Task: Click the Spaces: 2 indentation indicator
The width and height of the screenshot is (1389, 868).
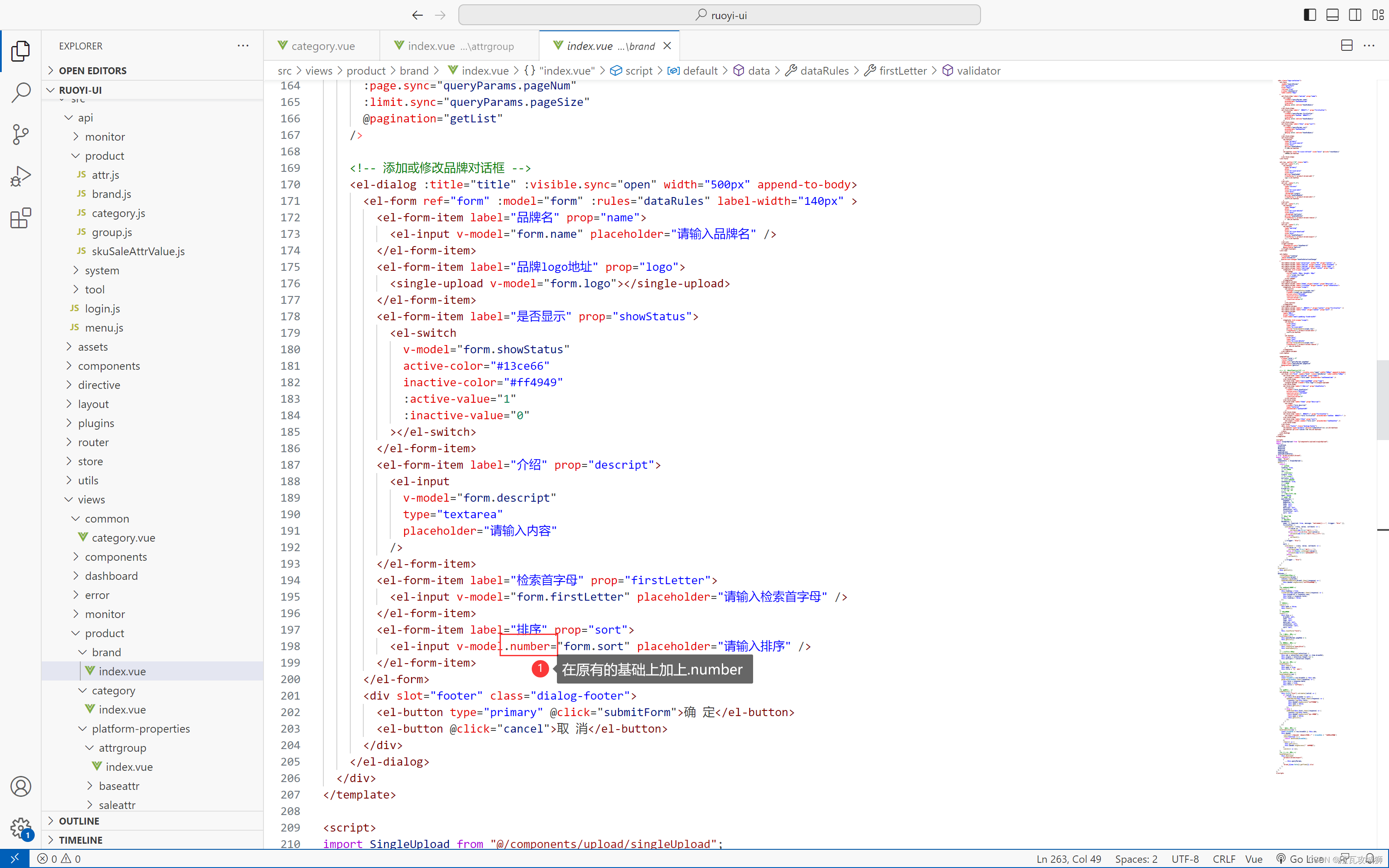Action: coord(1136,859)
